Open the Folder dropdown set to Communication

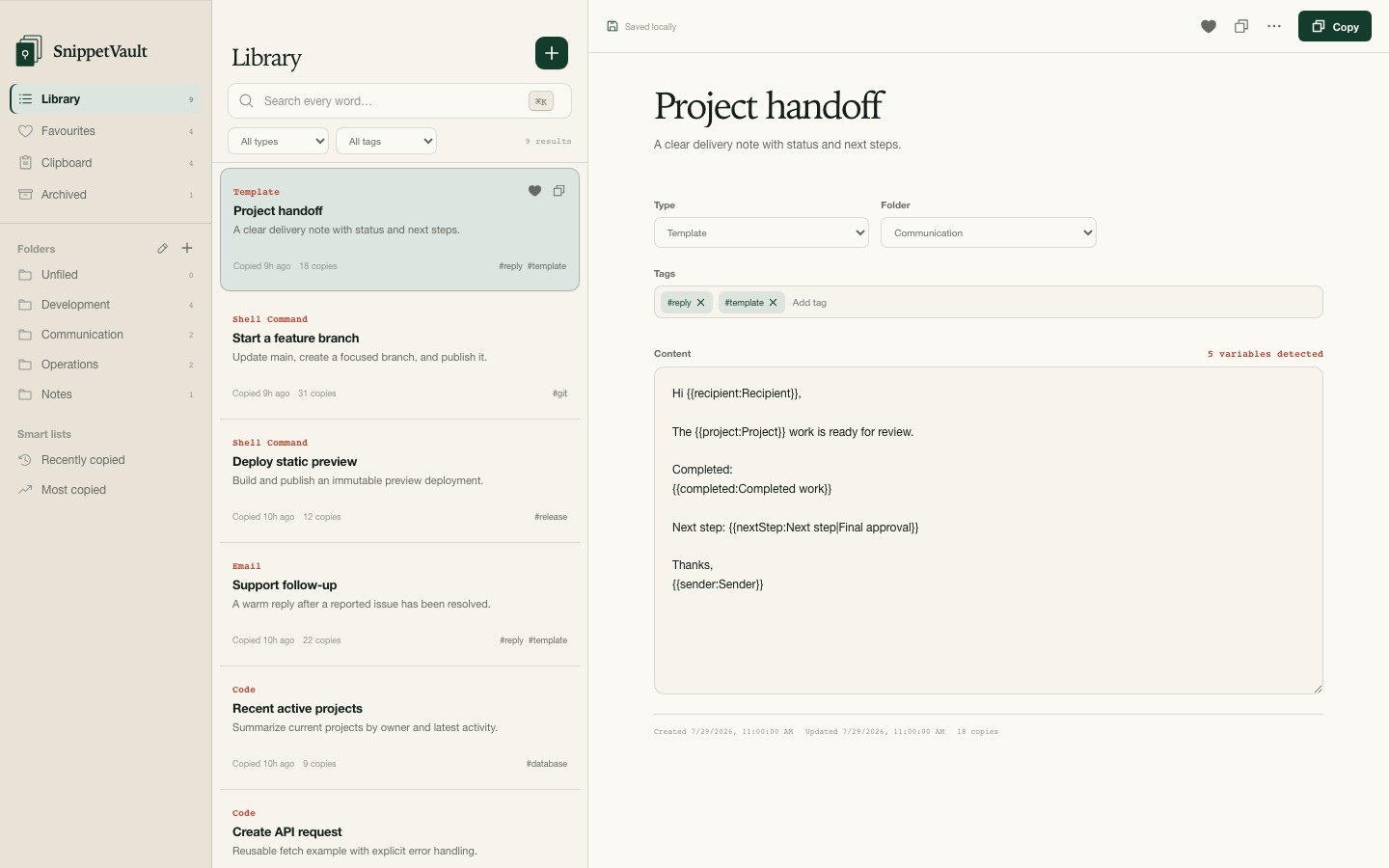click(989, 232)
